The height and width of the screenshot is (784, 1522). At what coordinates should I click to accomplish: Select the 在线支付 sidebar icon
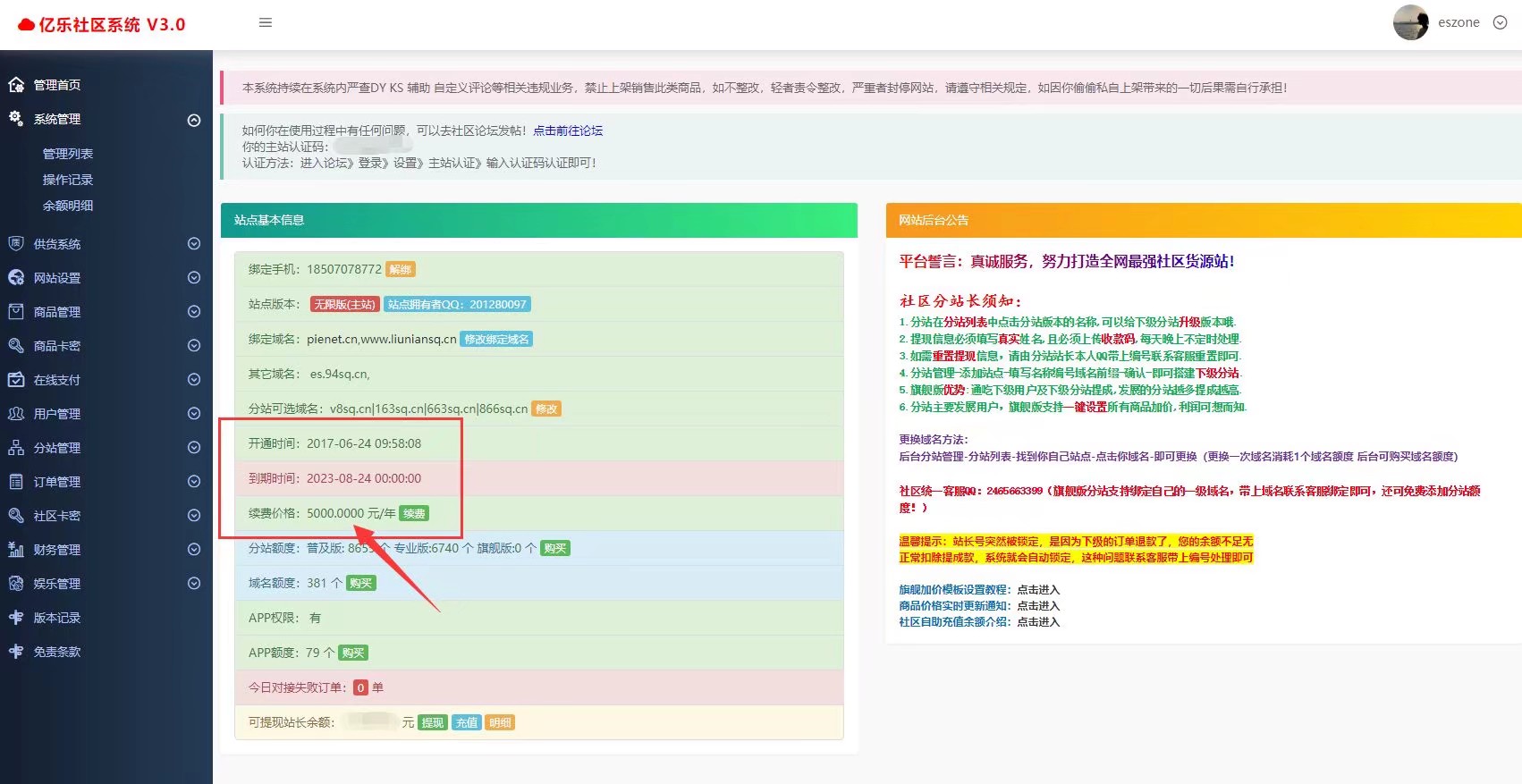[16, 380]
